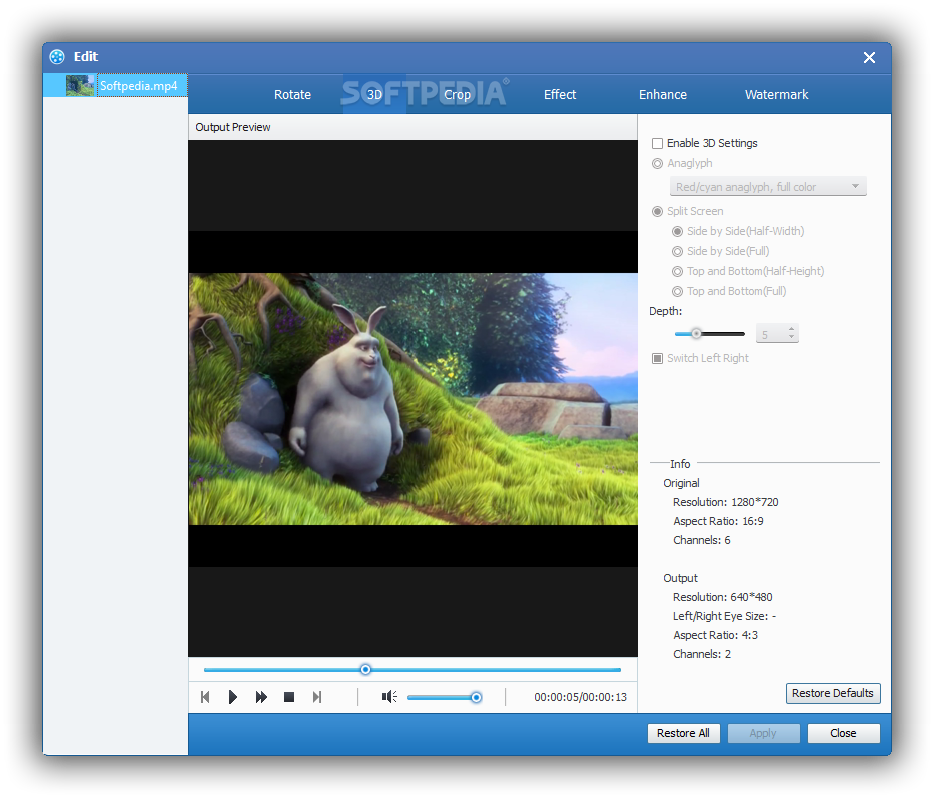The width and height of the screenshot is (934, 798).
Task: Click the Aspect Ratio: 4:3 text
Action: coord(715,635)
